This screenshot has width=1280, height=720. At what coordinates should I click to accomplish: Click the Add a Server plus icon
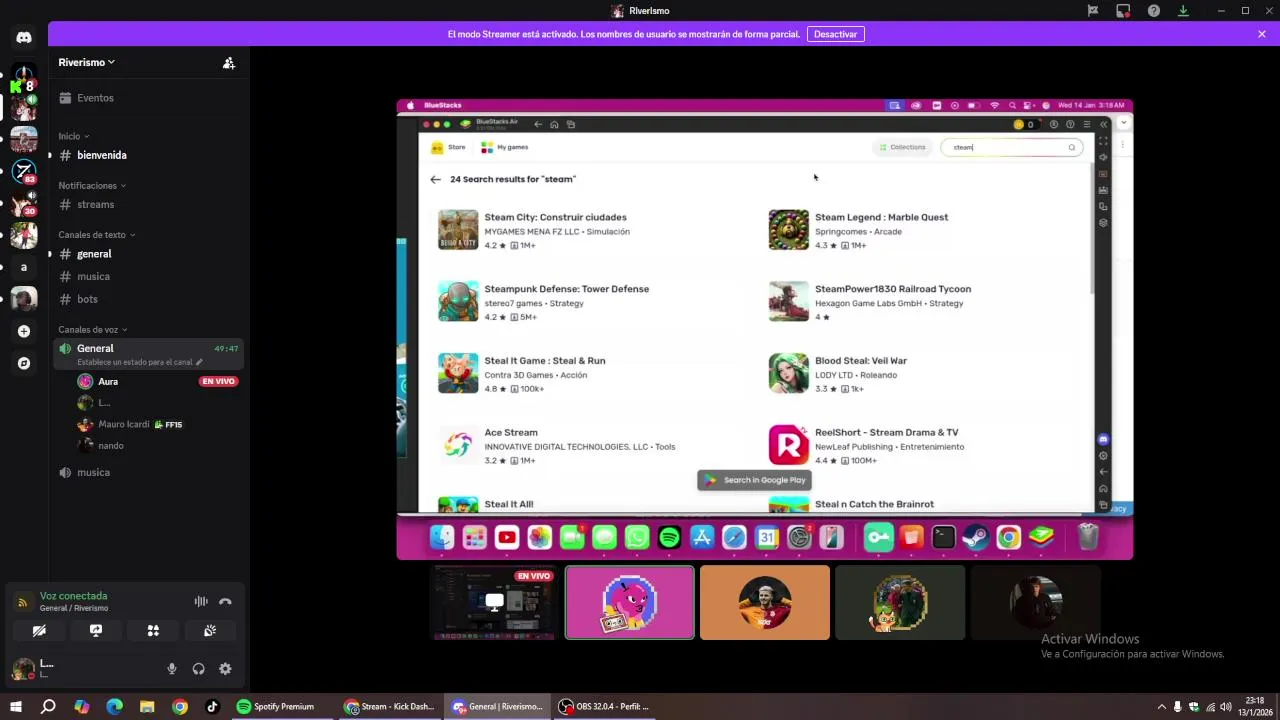tap(24, 331)
